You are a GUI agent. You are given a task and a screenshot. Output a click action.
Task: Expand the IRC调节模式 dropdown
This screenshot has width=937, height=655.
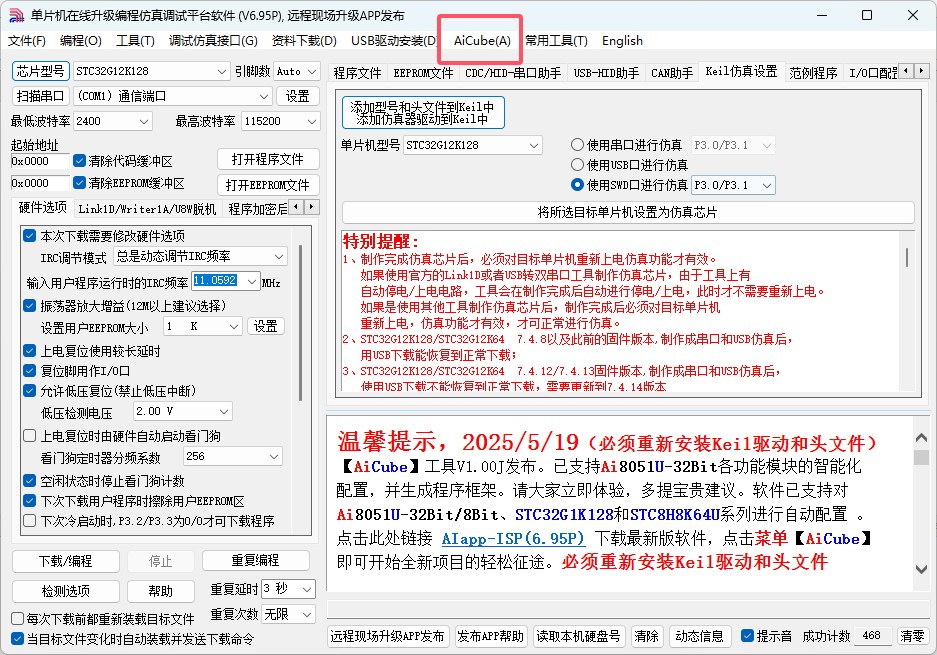(x=200, y=256)
